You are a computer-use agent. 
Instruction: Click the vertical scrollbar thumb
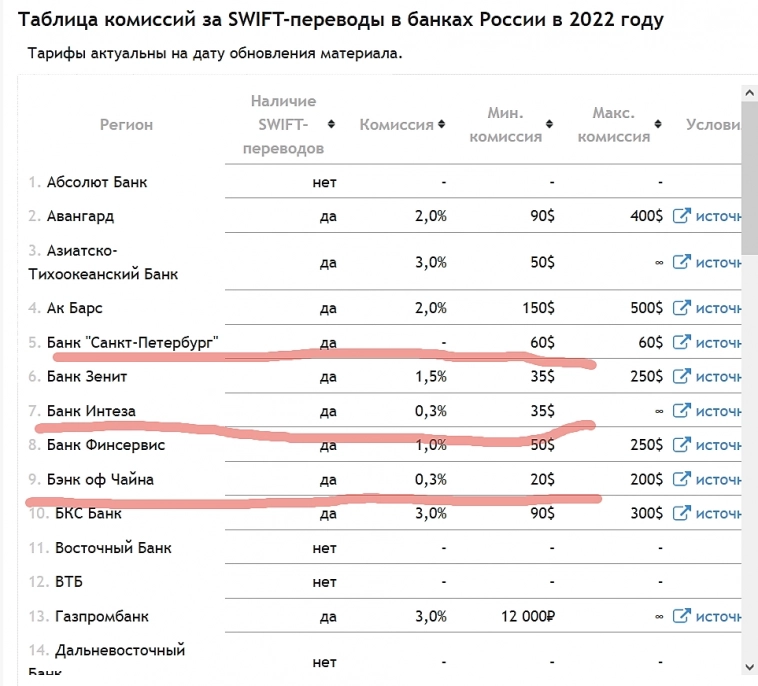749,178
